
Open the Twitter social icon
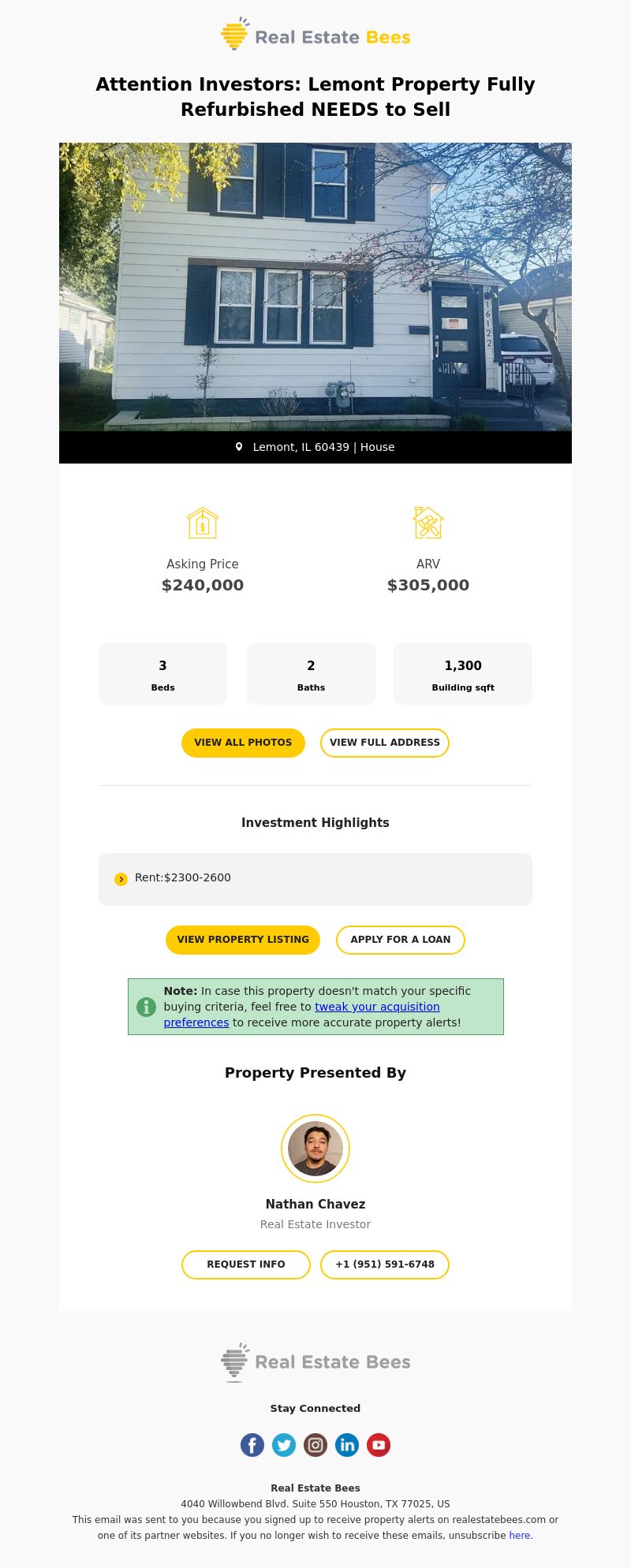[284, 1445]
